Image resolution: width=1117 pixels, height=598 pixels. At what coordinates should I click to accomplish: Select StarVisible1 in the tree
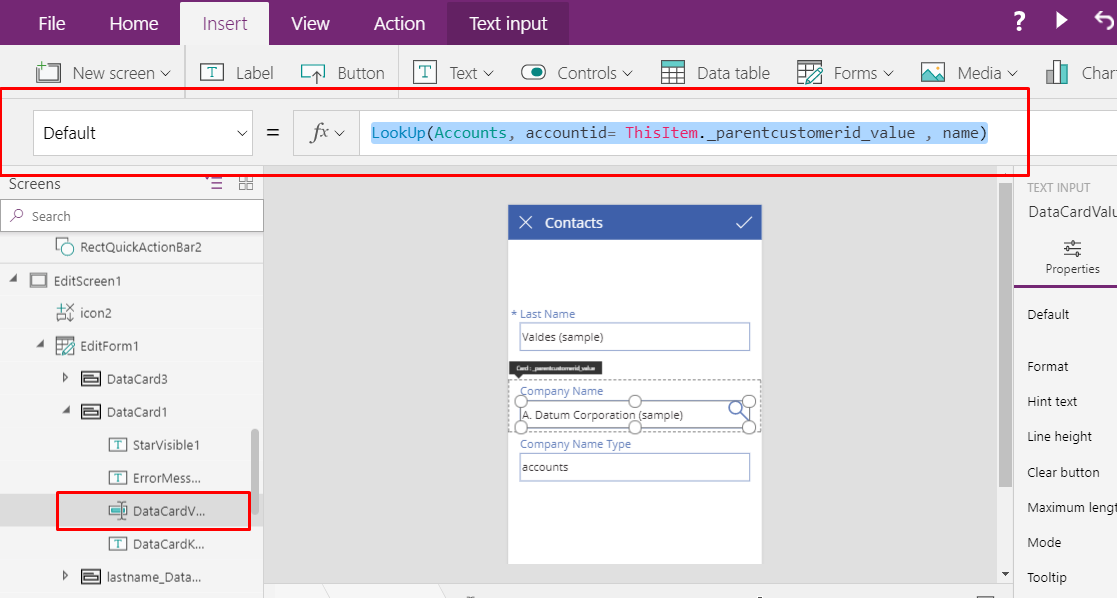tap(166, 445)
